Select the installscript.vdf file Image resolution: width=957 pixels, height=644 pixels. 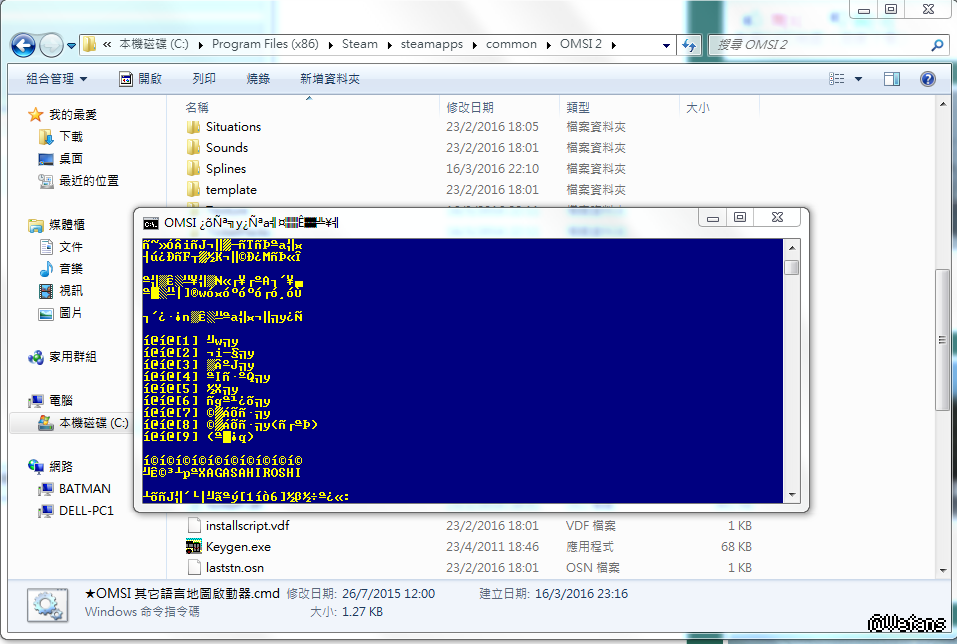point(247,526)
